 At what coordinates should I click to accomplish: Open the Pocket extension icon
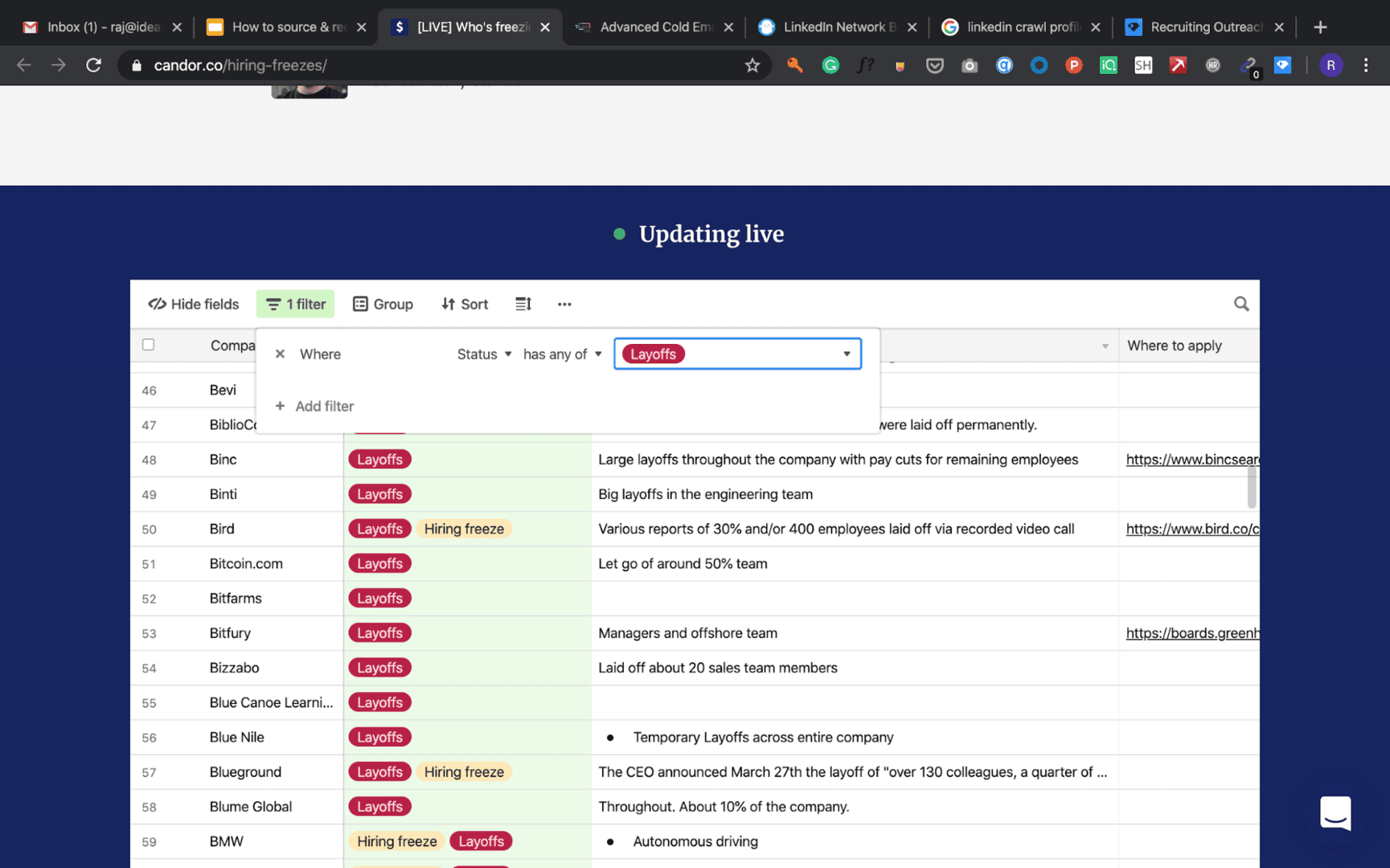934,65
